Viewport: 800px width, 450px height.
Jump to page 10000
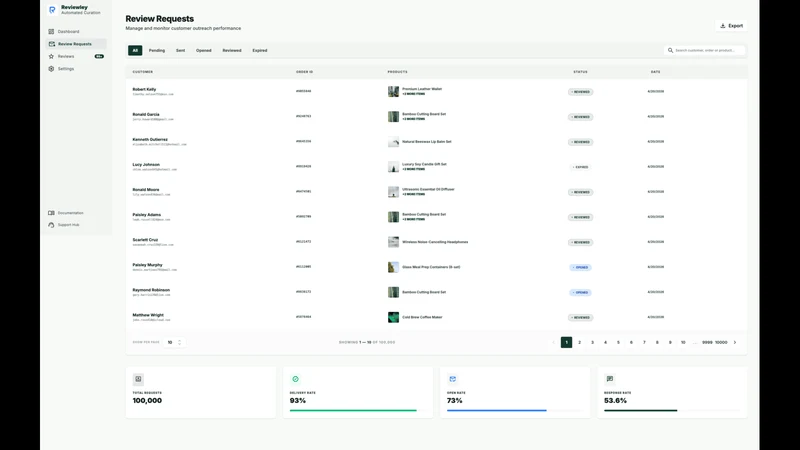pyautogui.click(x=721, y=342)
